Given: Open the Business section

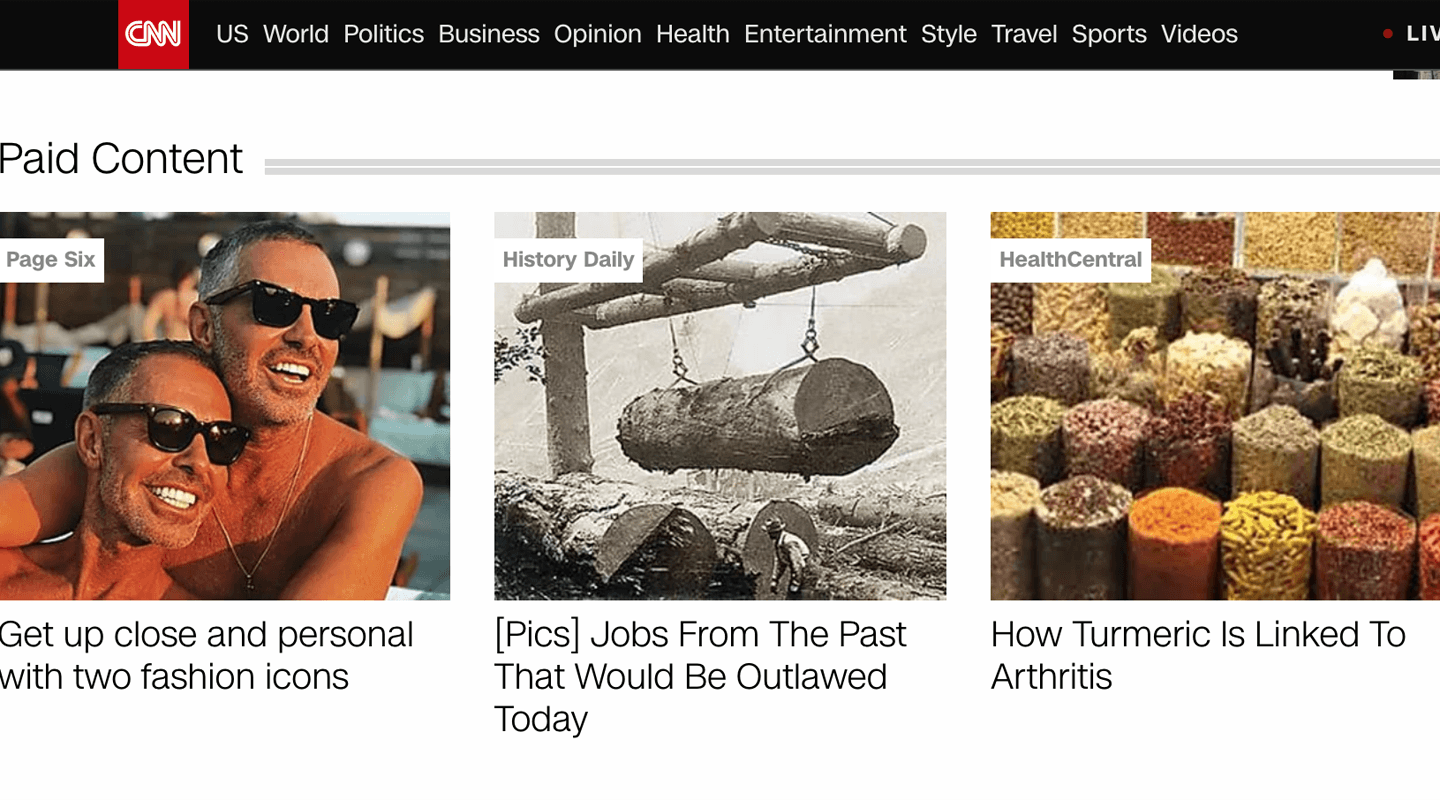Looking at the screenshot, I should tap(489, 34).
